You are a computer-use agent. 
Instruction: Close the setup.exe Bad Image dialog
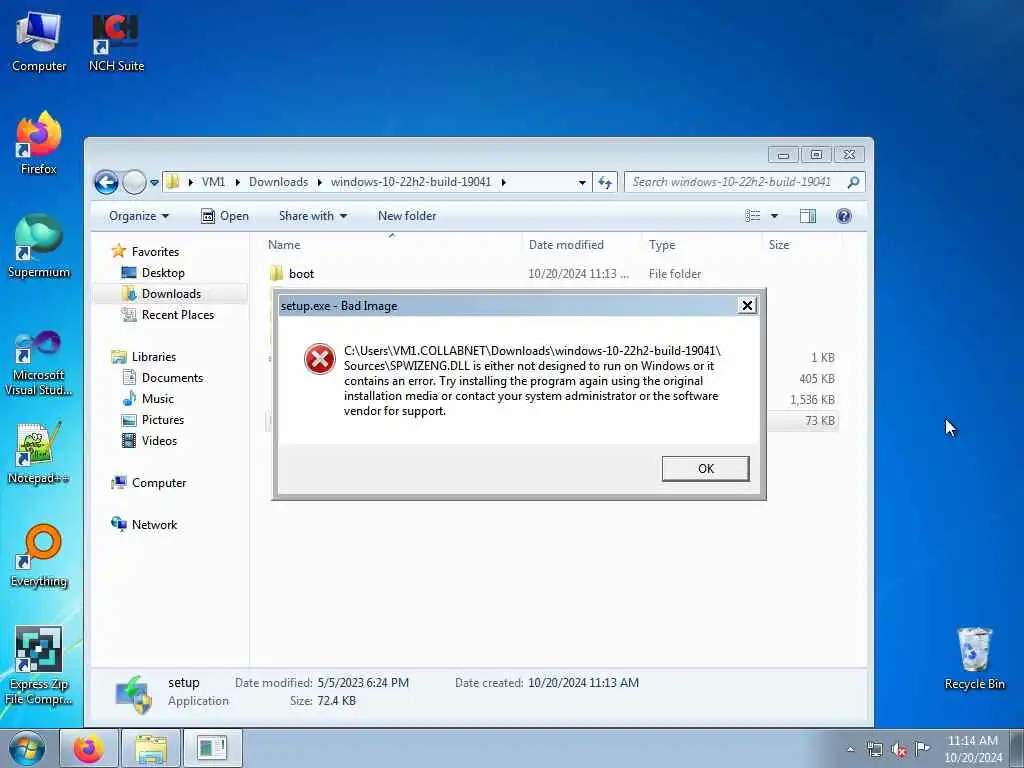point(747,305)
